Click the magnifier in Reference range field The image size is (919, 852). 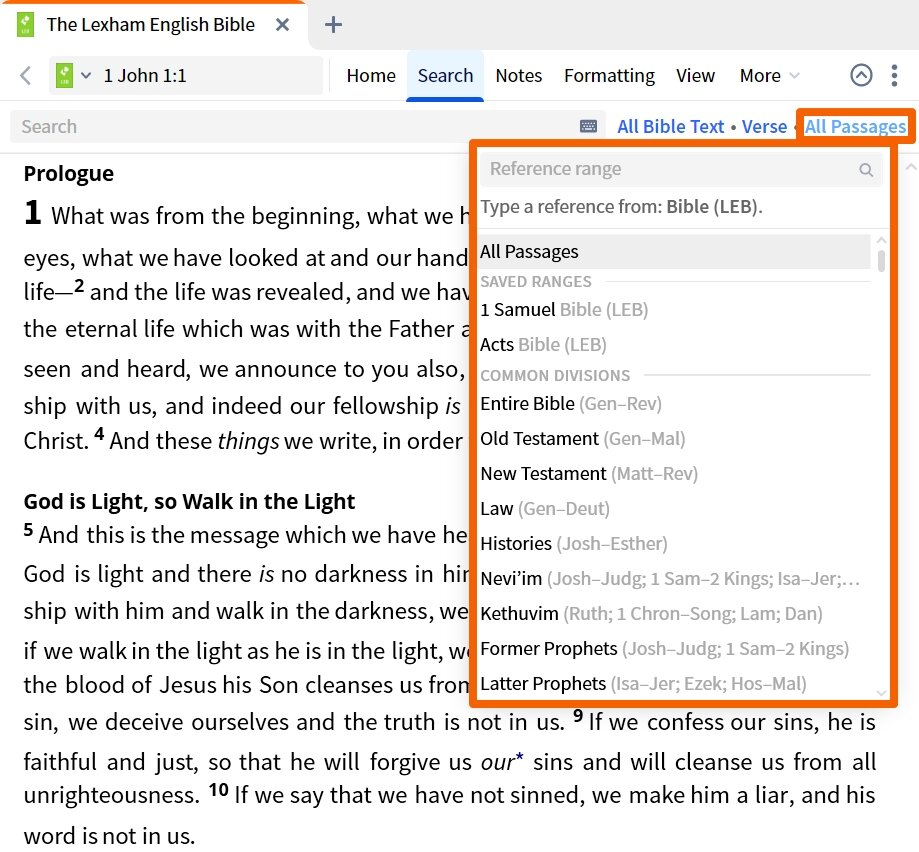(x=866, y=170)
